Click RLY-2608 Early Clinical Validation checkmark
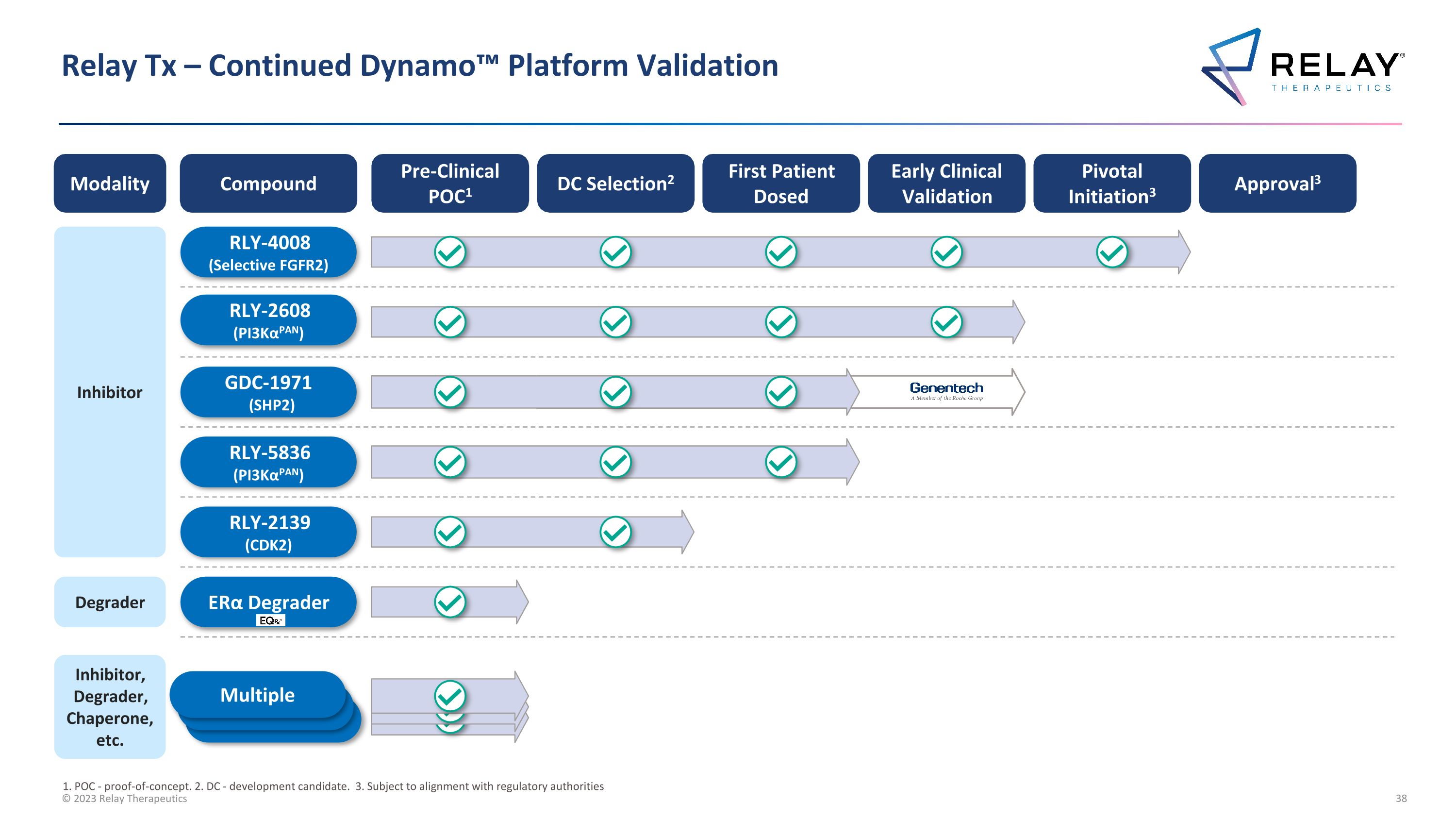 (x=946, y=322)
